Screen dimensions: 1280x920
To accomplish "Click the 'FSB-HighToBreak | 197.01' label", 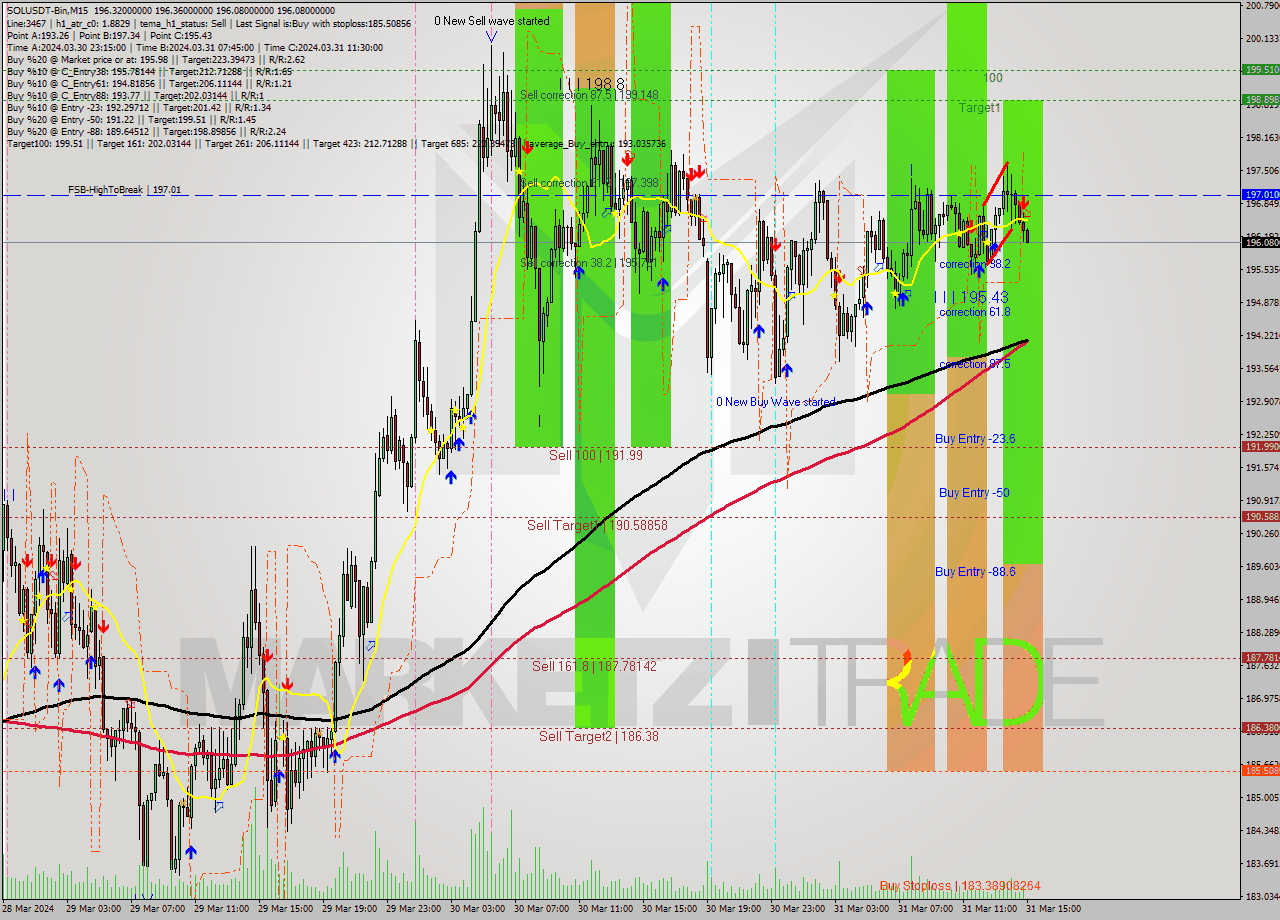I will tap(125, 189).
